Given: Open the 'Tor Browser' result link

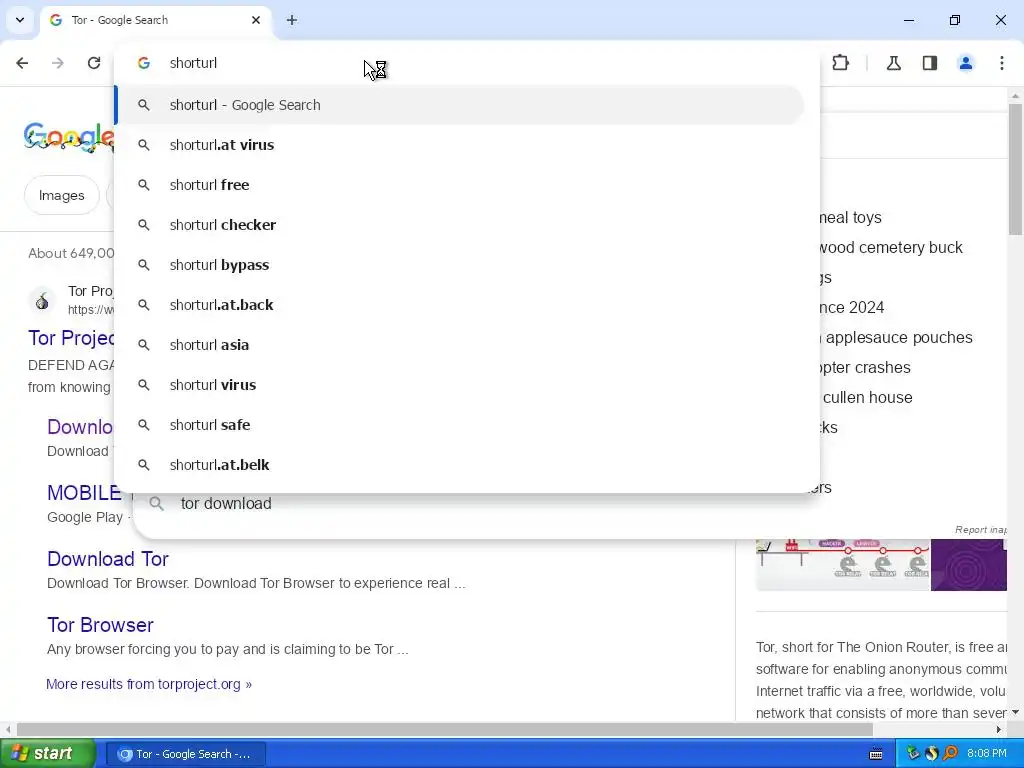Looking at the screenshot, I should (x=100, y=625).
